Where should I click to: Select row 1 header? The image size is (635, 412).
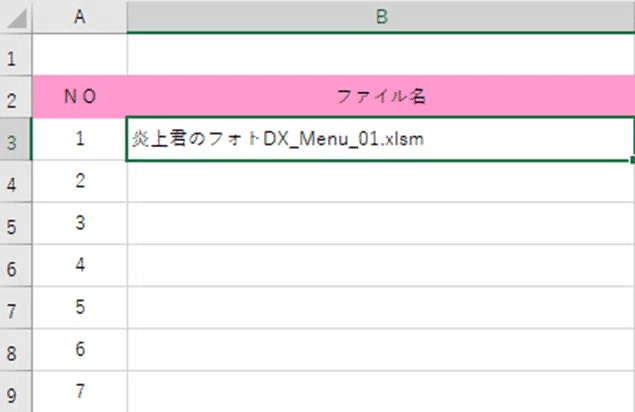pyautogui.click(x=16, y=55)
